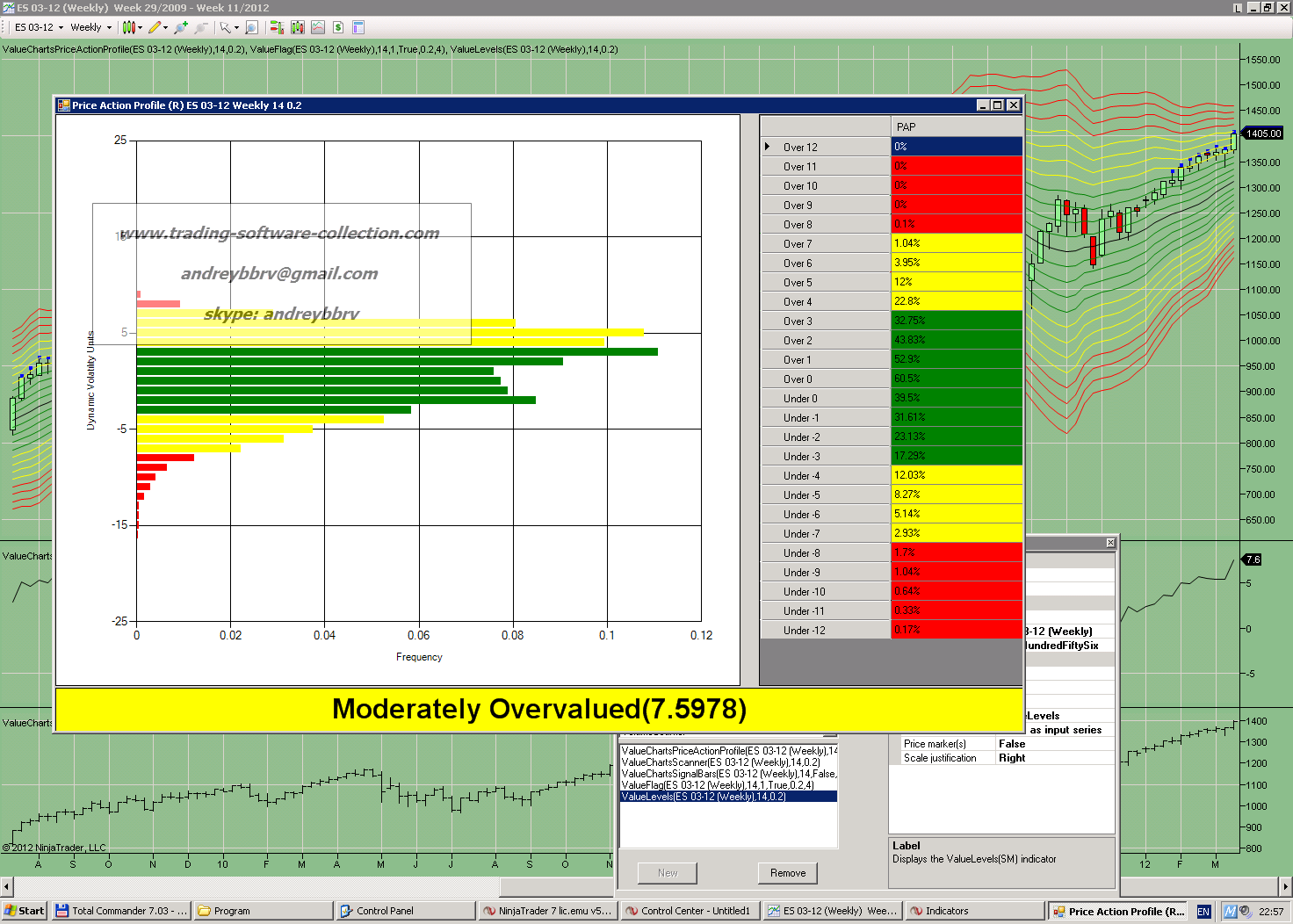Open the chart properties icon
This screenshot has width=1293, height=924.
tap(358, 27)
